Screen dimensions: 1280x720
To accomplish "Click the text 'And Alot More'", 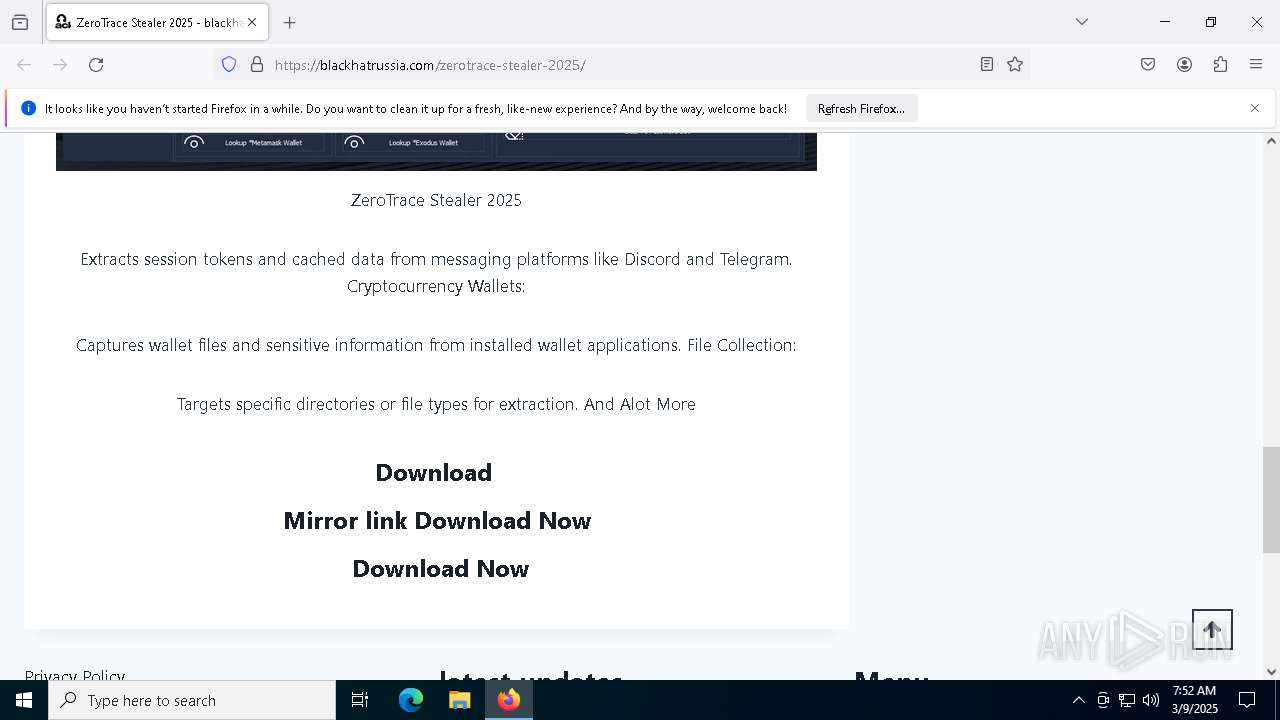I will [x=640, y=404].
